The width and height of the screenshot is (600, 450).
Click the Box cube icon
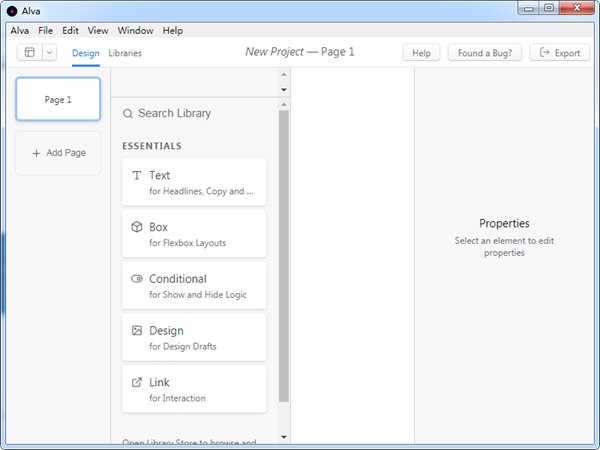pyautogui.click(x=137, y=227)
